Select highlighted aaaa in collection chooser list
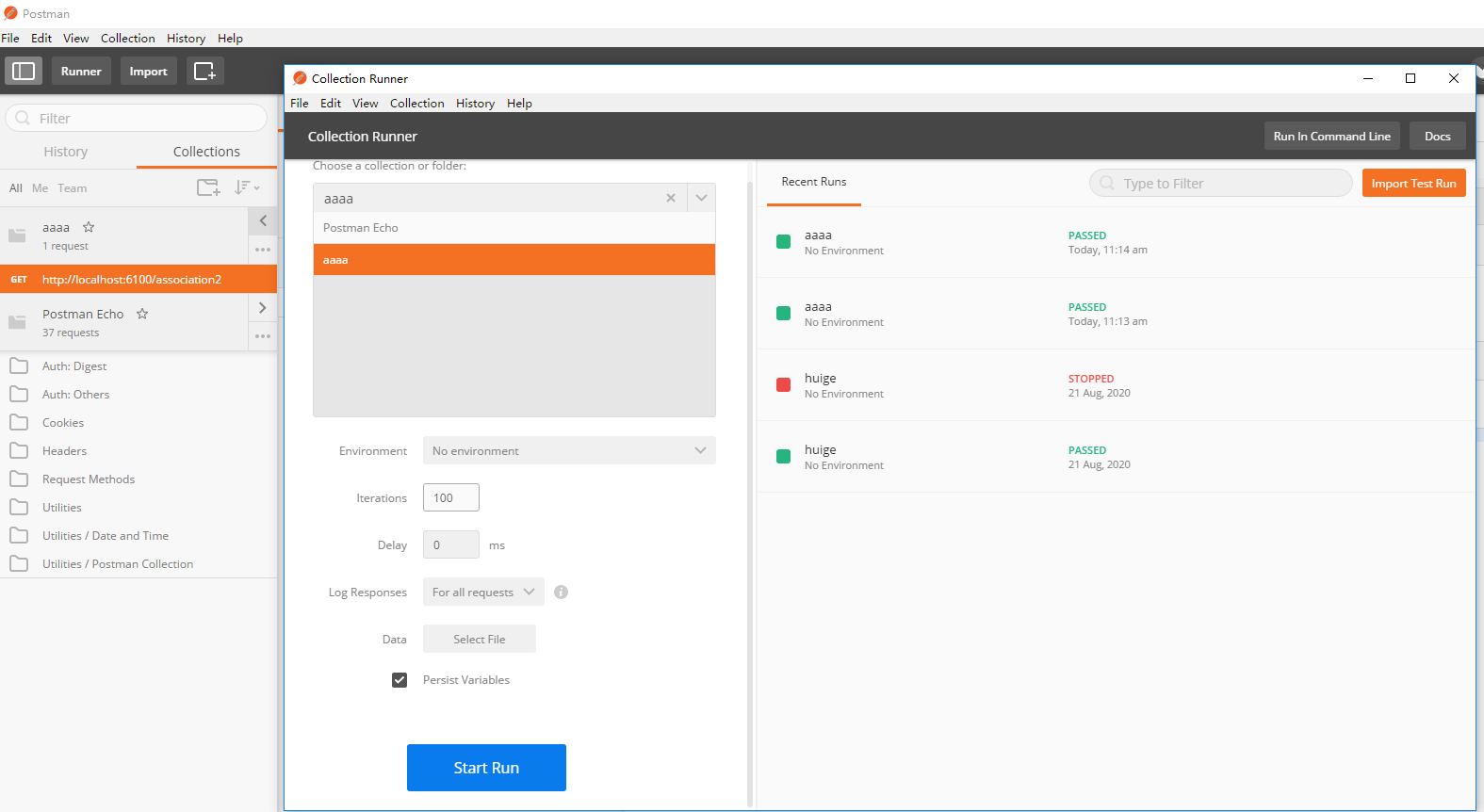The width and height of the screenshot is (1484, 812). tap(514, 260)
